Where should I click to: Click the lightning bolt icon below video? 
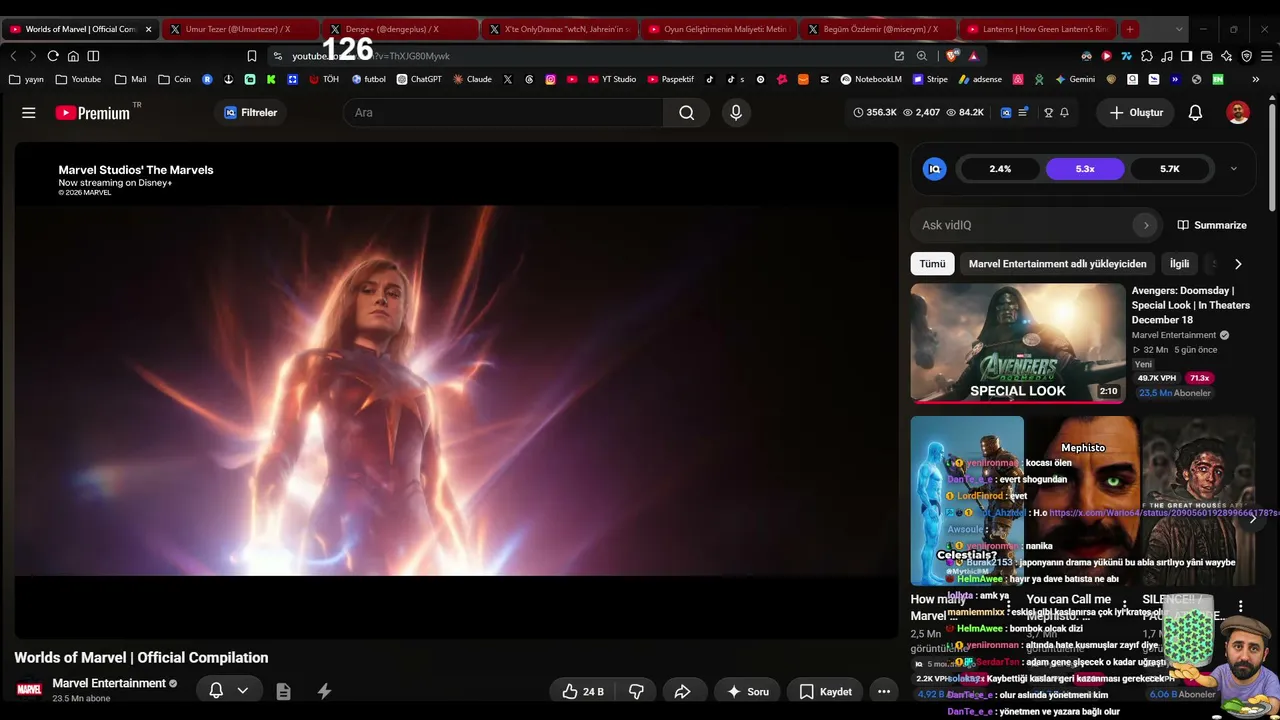(324, 691)
